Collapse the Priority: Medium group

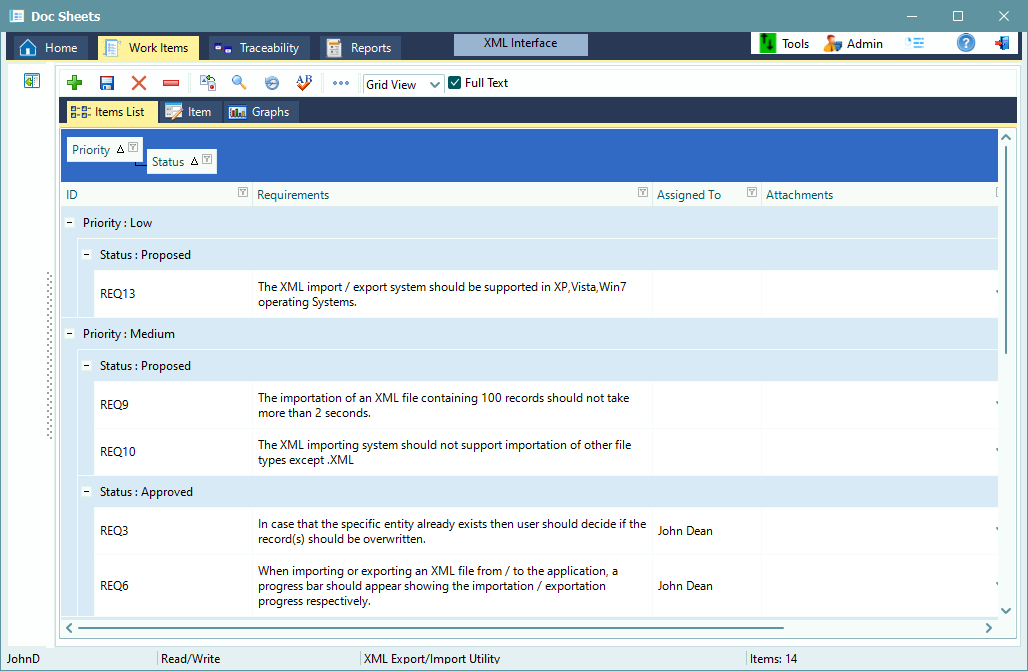(x=69, y=332)
